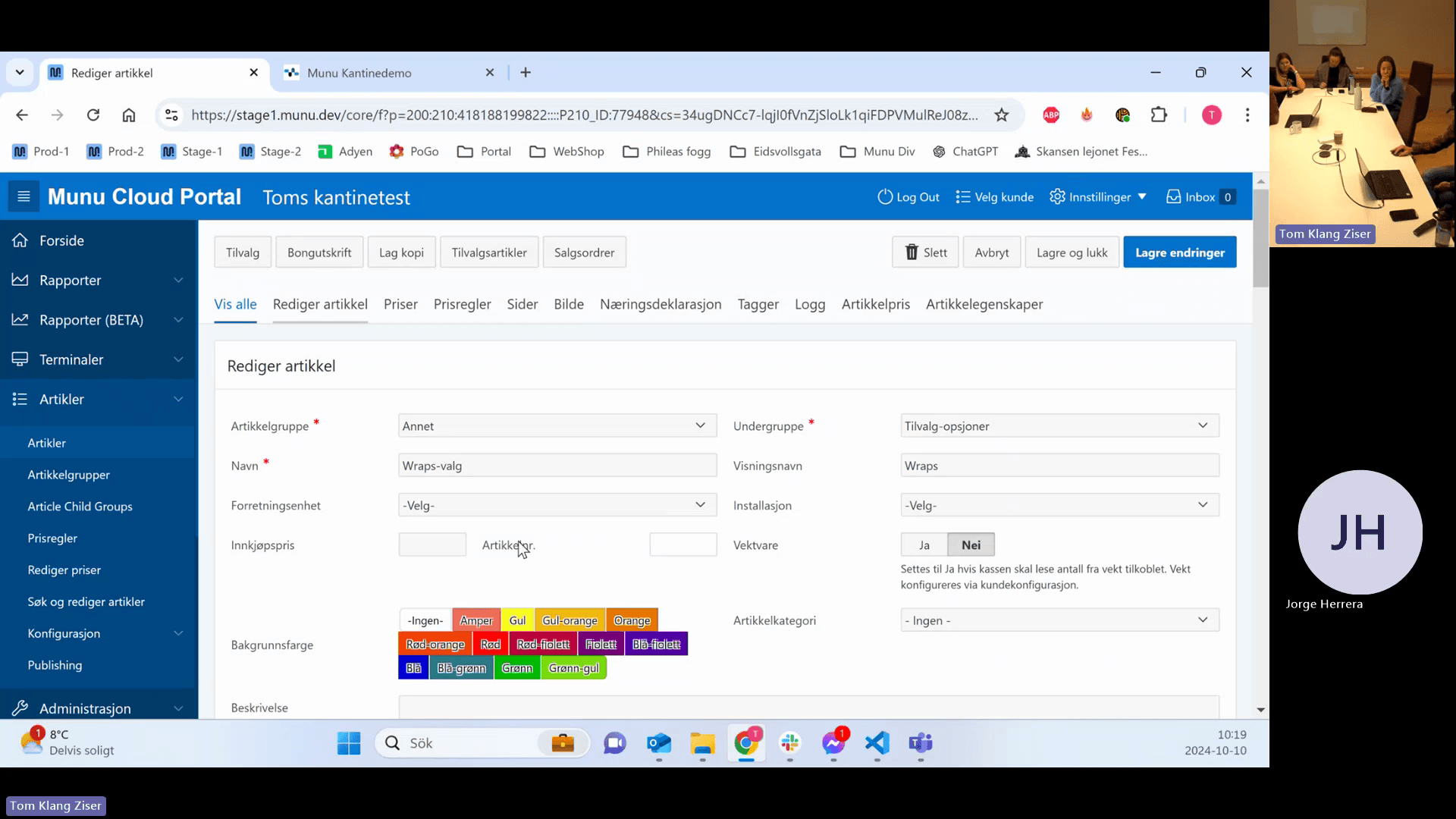This screenshot has height=819, width=1456.
Task: Click the Log Out power icon
Action: (x=884, y=197)
